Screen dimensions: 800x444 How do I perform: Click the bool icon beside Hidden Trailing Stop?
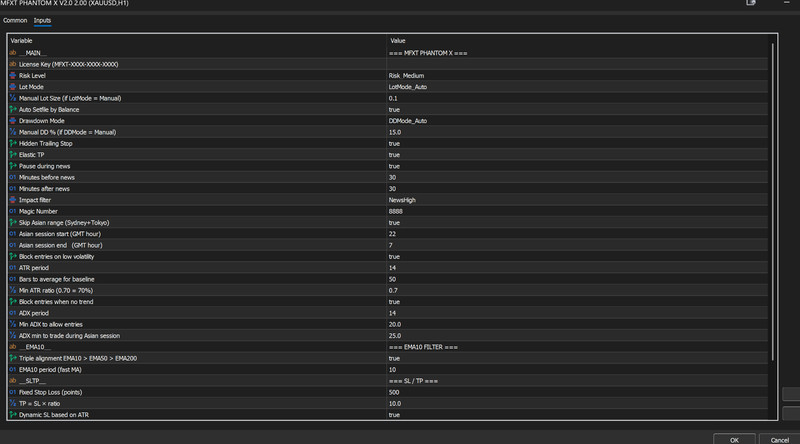13,143
